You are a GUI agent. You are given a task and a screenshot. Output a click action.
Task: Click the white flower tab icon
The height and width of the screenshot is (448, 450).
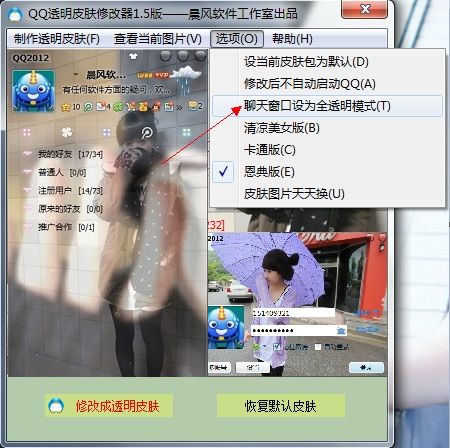pyautogui.click(x=66, y=133)
